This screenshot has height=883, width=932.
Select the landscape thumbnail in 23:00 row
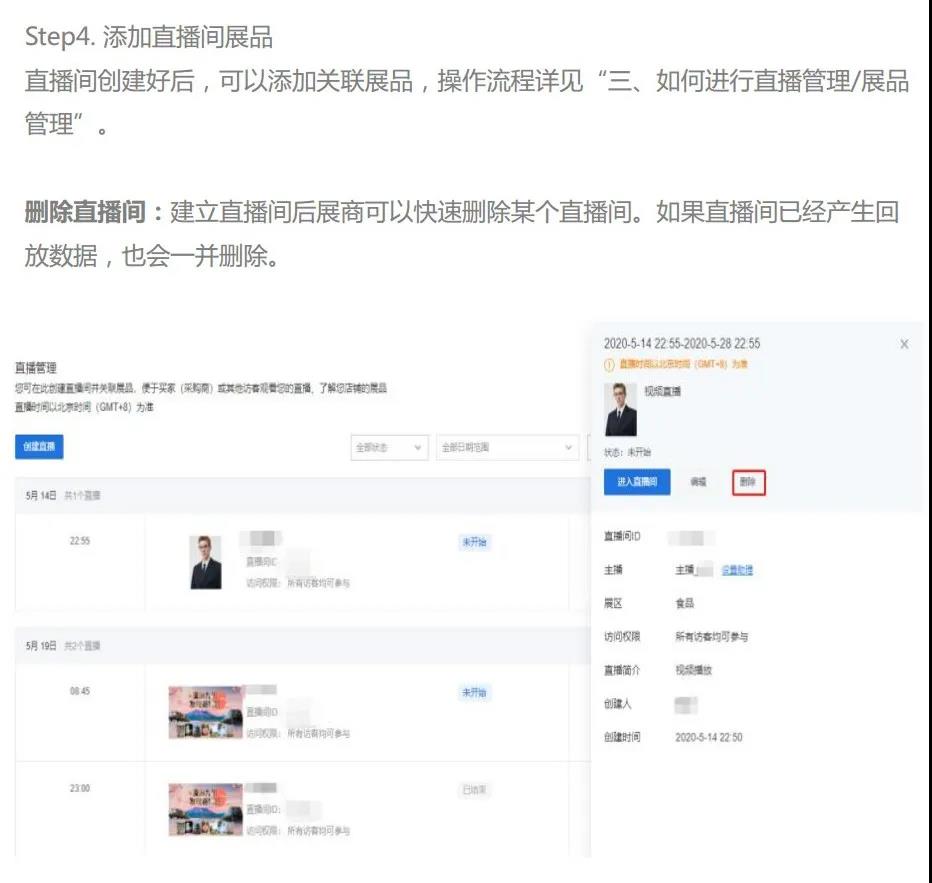pyautogui.click(x=206, y=809)
